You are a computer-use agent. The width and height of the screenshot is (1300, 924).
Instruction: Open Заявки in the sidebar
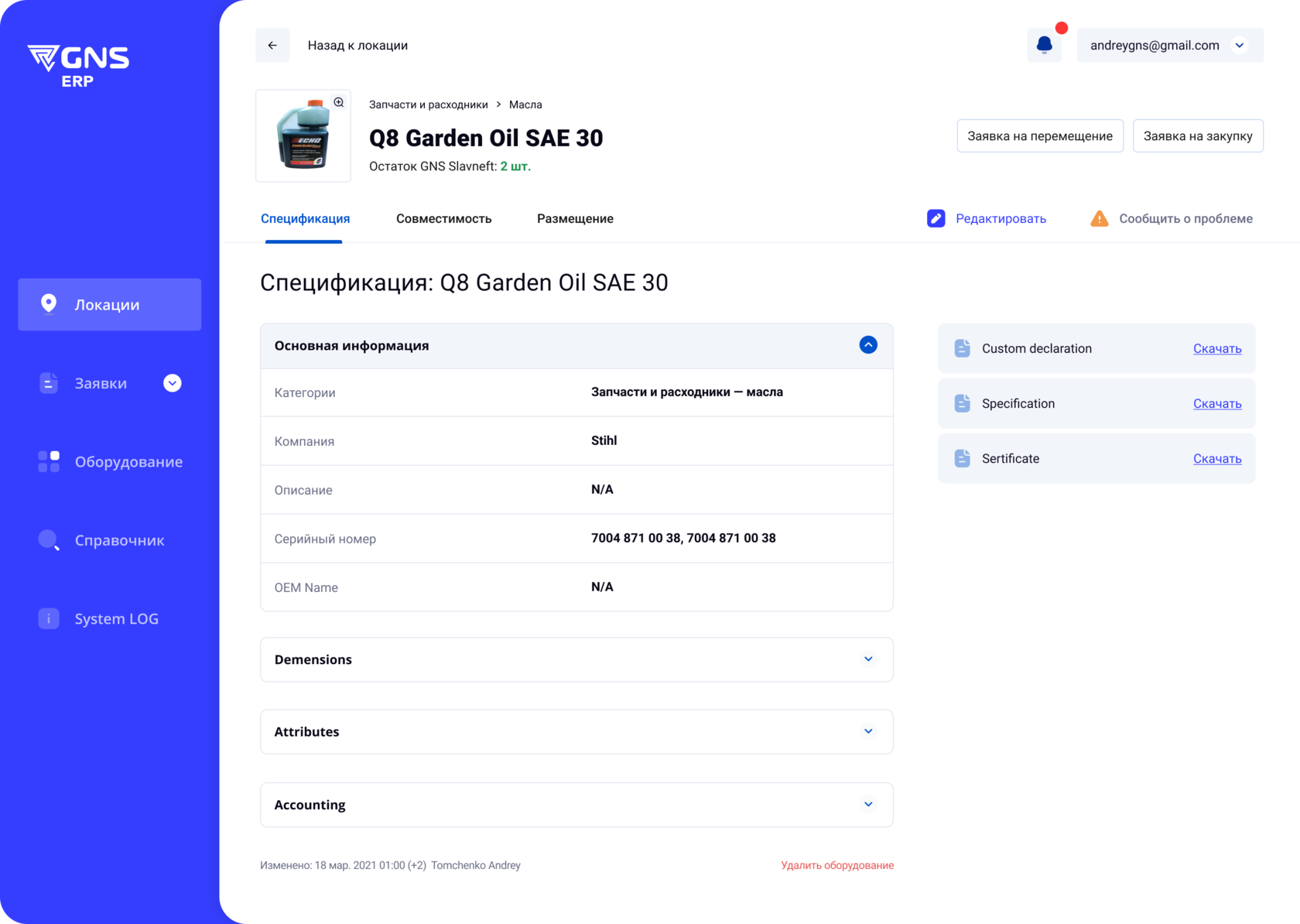point(101,383)
